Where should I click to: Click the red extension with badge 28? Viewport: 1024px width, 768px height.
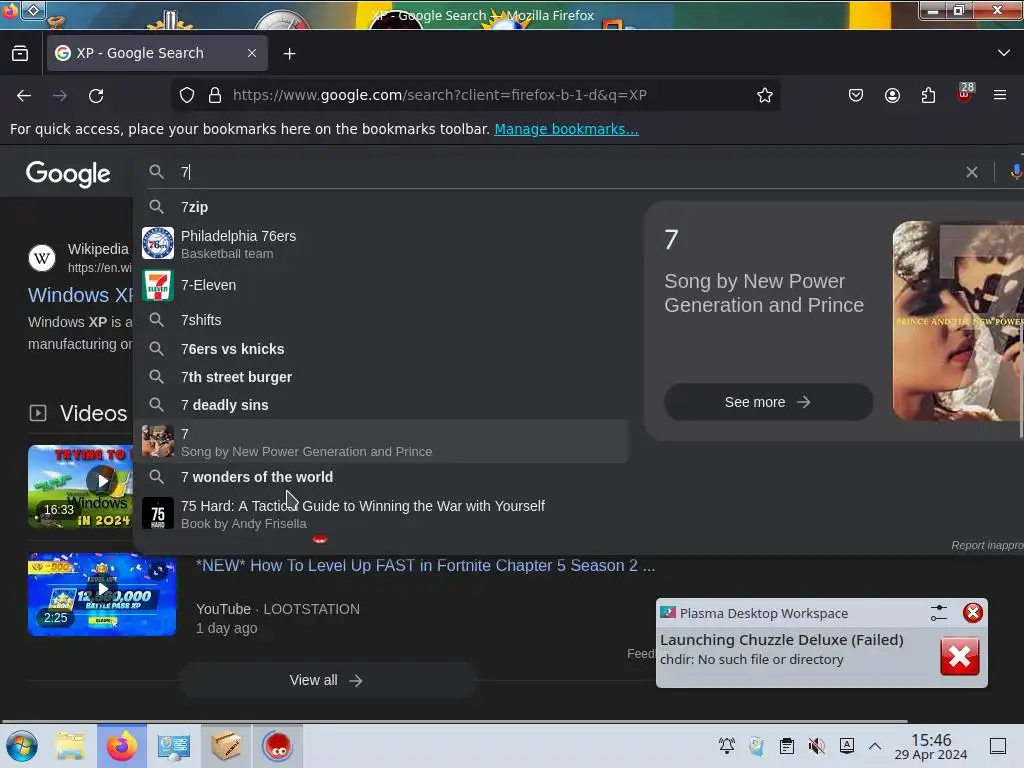[965, 93]
